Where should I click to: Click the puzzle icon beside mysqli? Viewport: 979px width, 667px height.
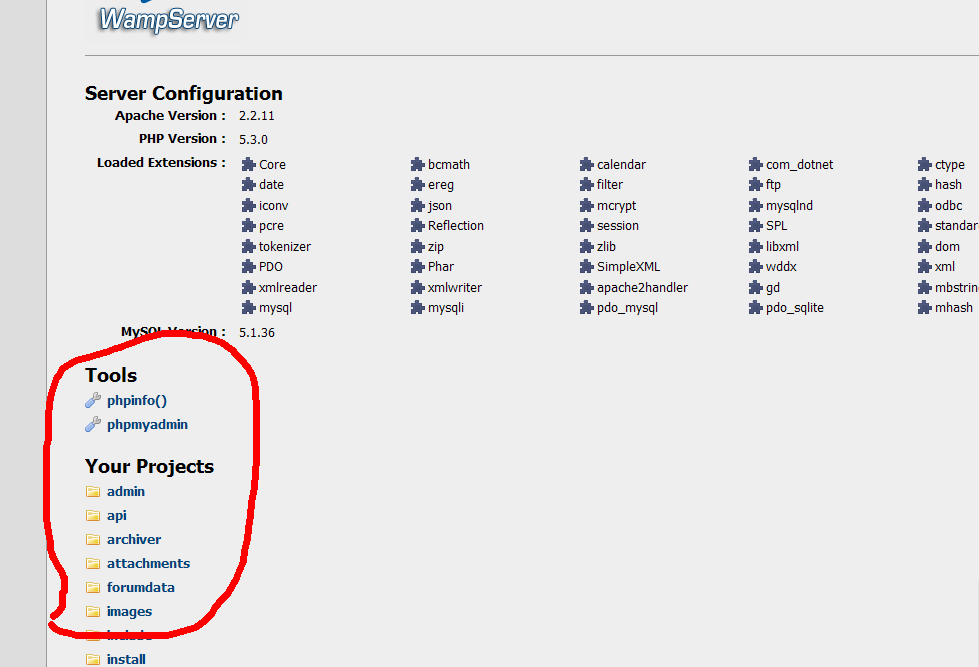point(418,307)
